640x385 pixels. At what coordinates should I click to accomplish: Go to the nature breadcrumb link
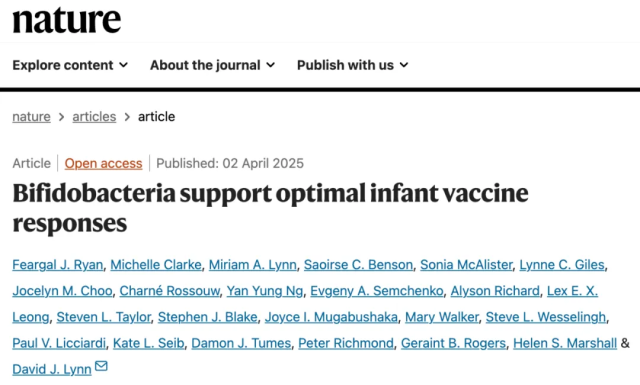pos(31,117)
